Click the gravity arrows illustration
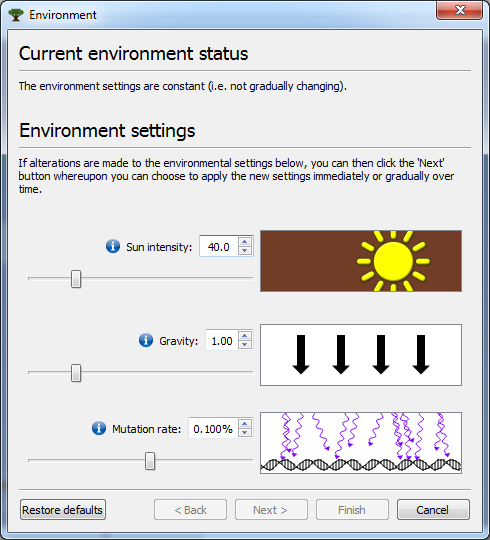 361,355
